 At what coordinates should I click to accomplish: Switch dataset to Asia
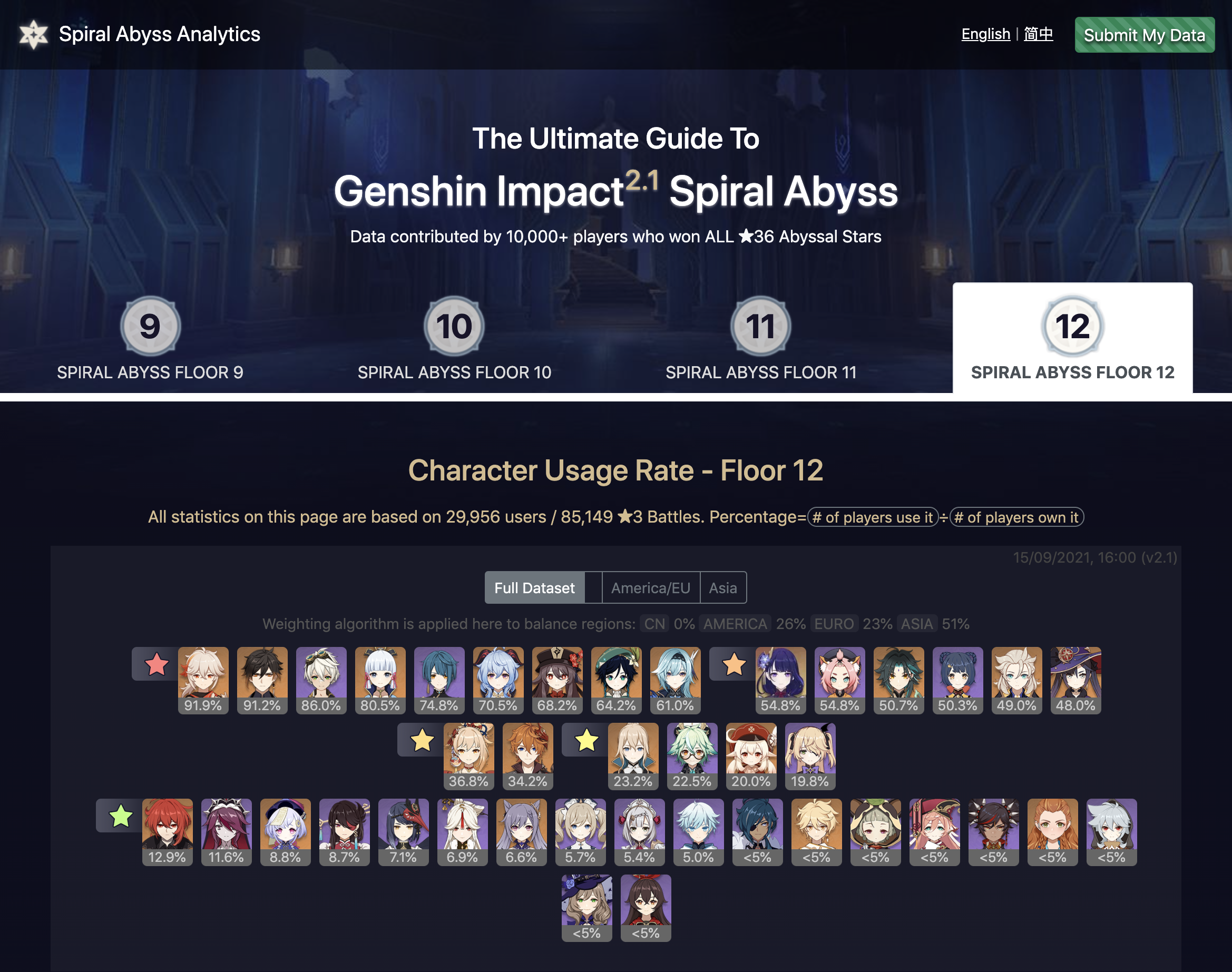coord(722,588)
